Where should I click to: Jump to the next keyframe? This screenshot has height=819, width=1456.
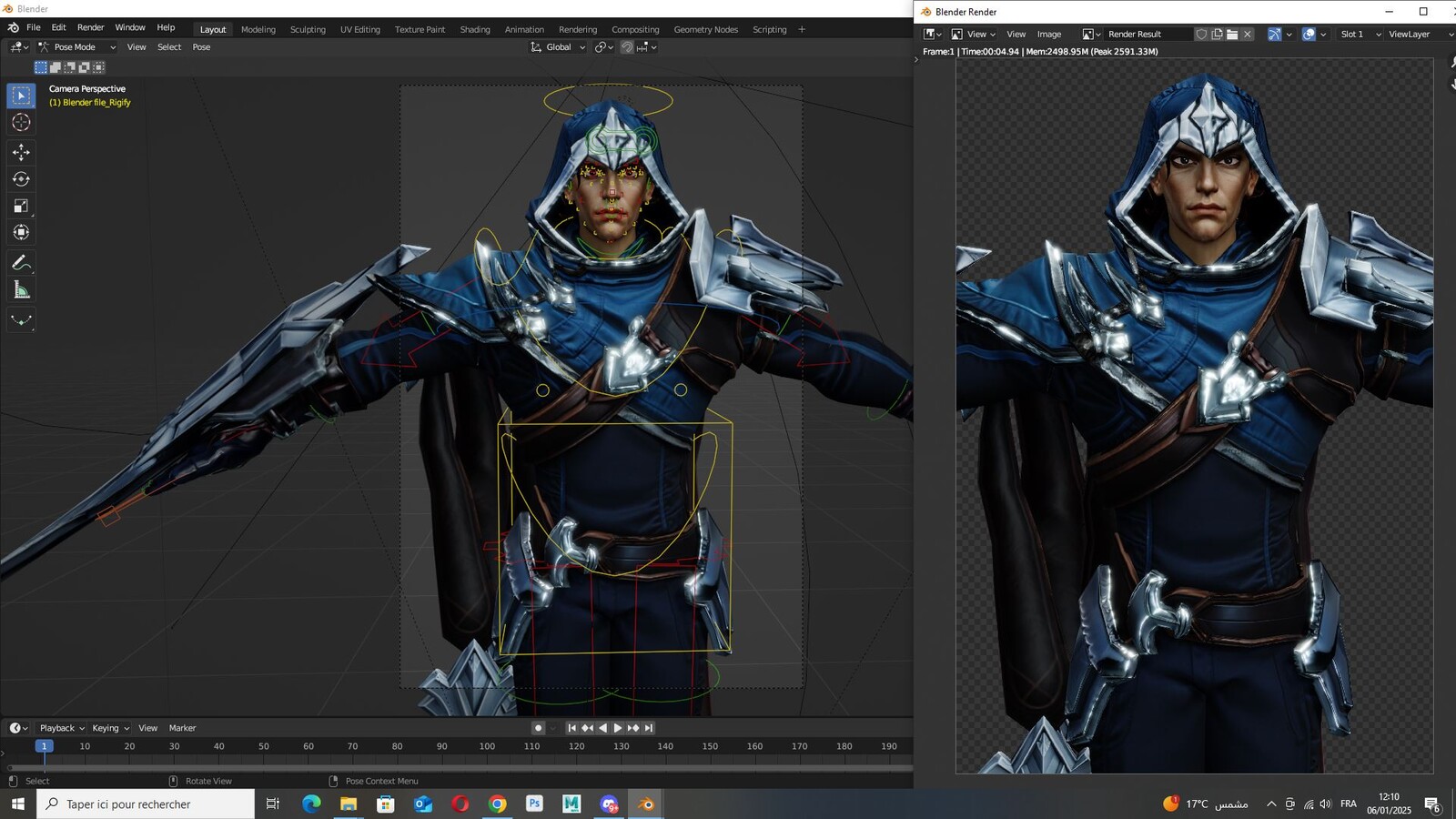tap(633, 728)
